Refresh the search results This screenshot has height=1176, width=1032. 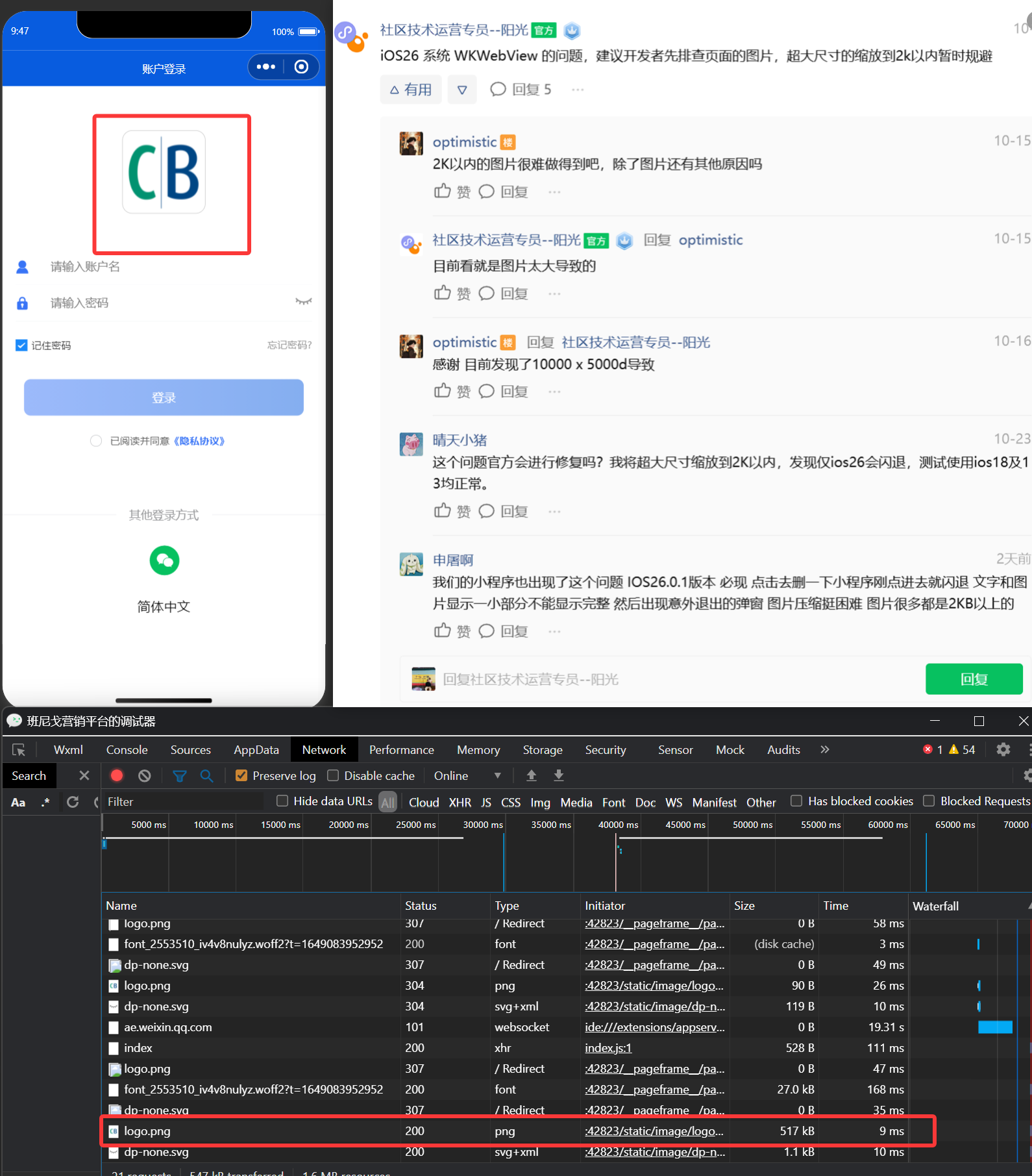click(x=73, y=802)
